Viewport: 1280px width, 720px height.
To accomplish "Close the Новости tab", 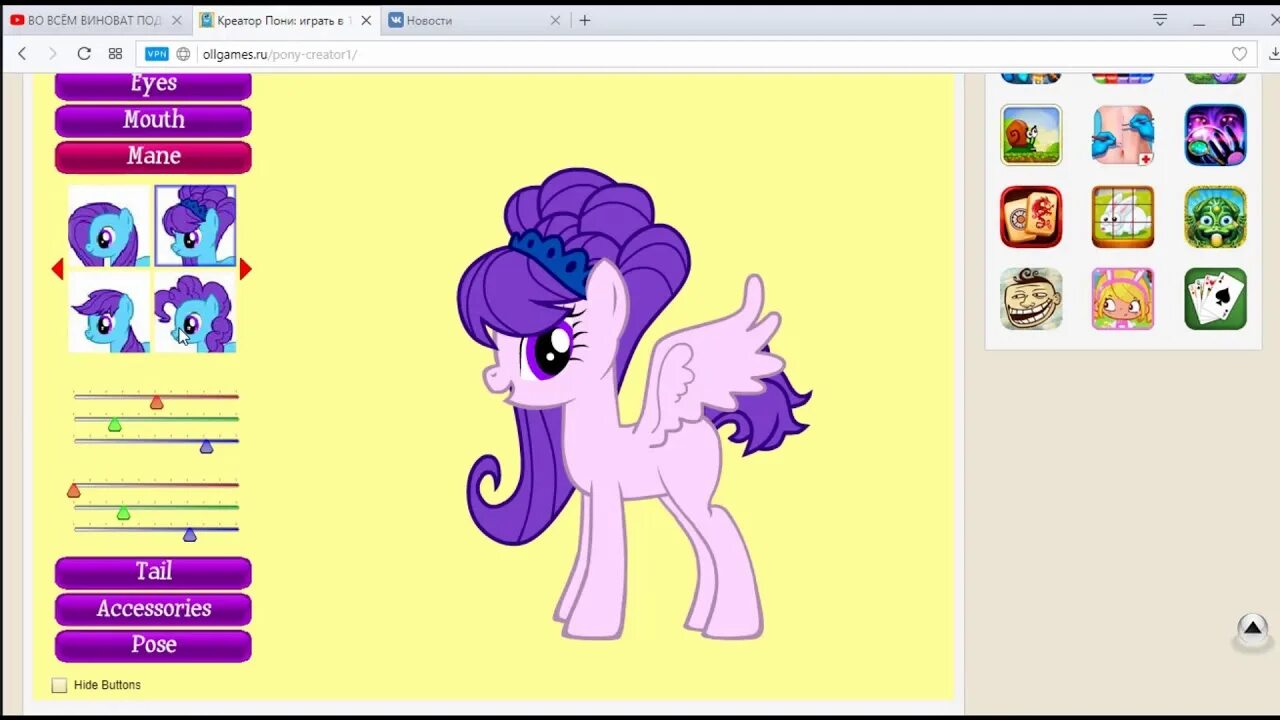I will pyautogui.click(x=556, y=20).
